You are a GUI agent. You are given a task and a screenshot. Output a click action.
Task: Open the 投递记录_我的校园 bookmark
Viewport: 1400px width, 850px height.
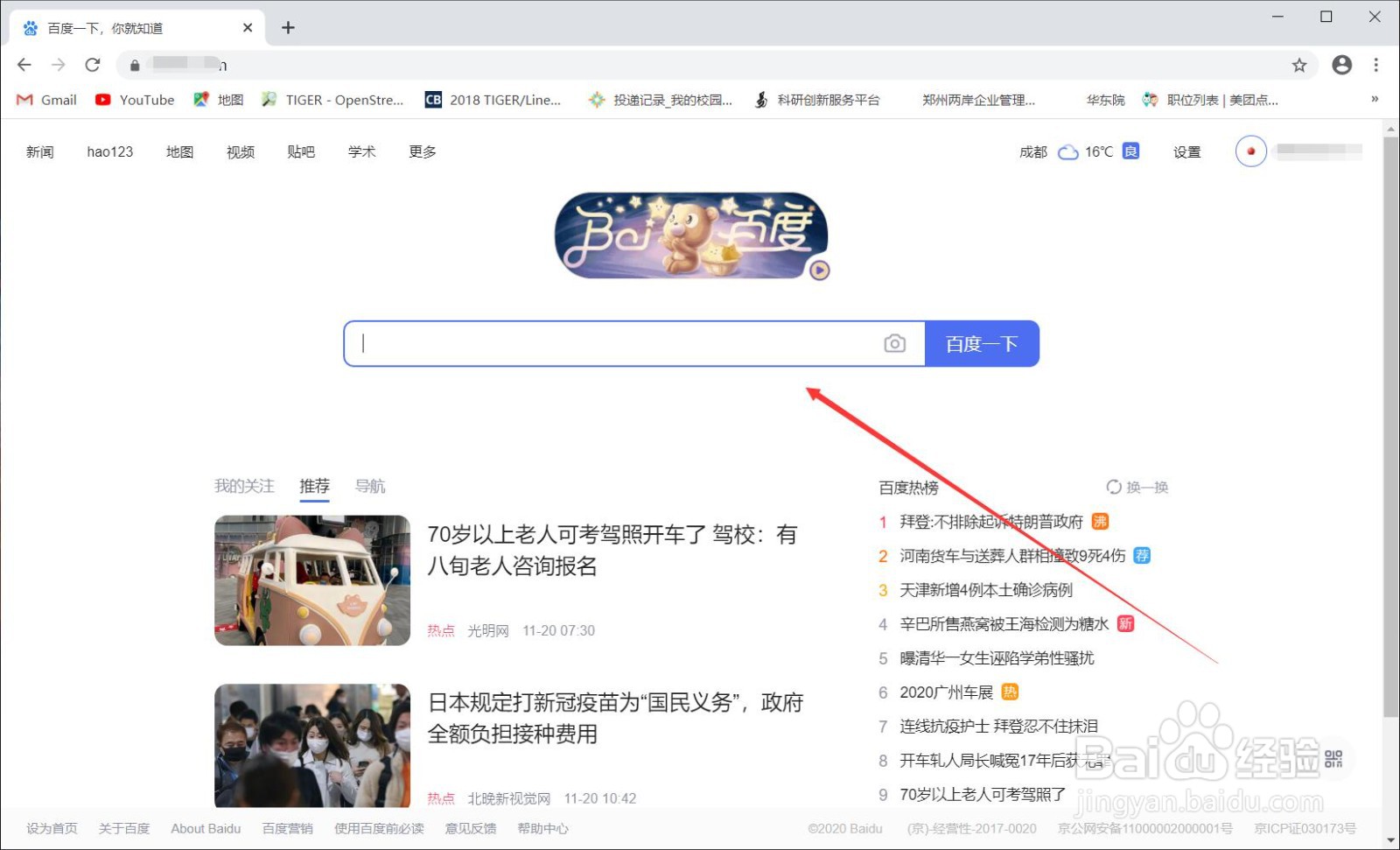click(661, 100)
